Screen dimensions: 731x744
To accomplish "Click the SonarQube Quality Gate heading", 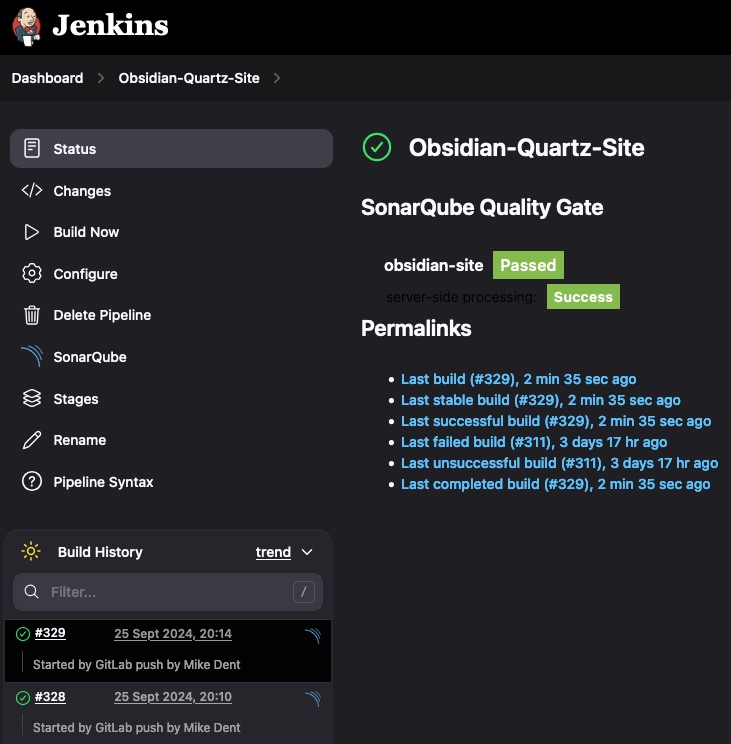I will [x=482, y=207].
